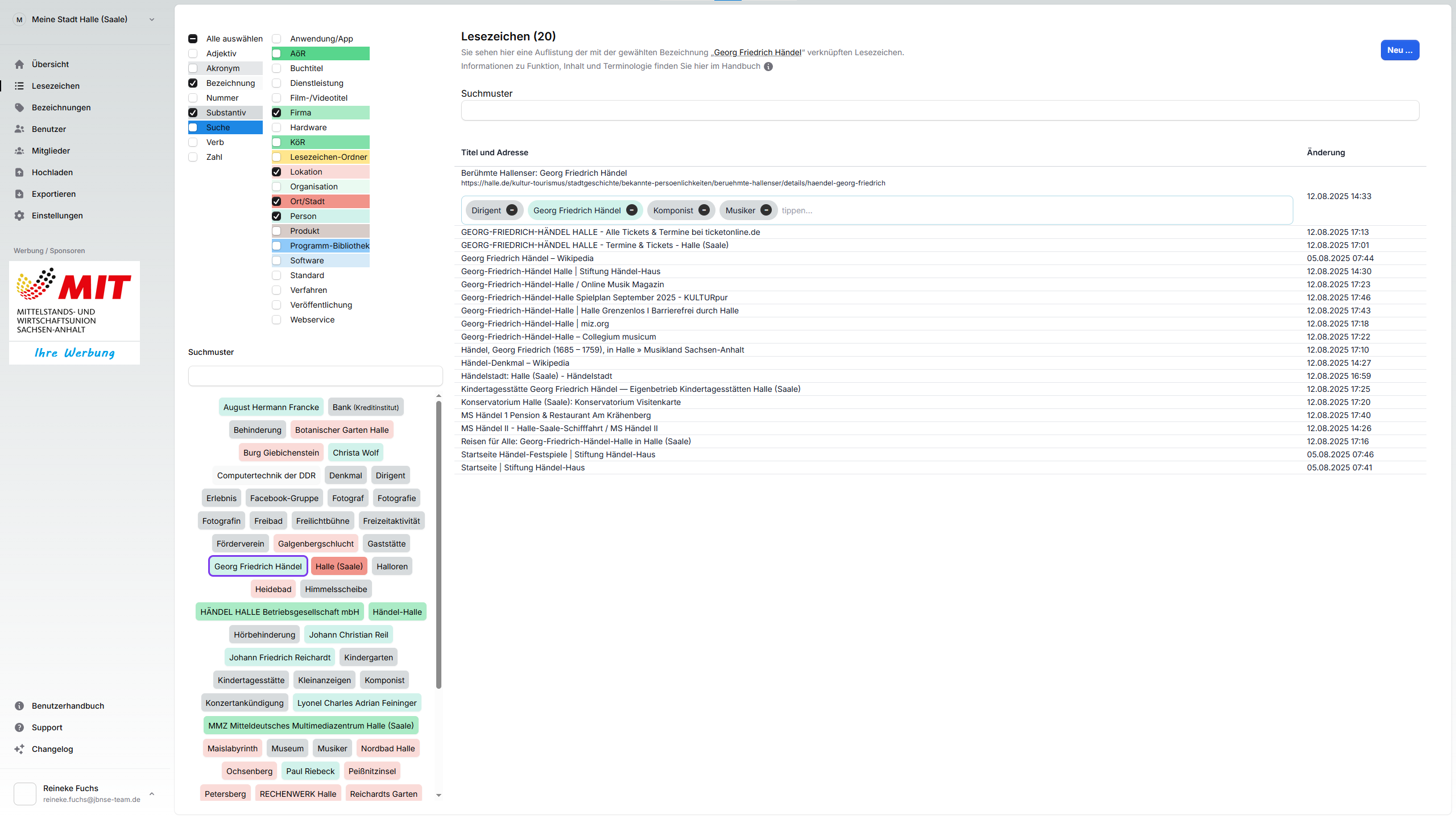
Task: Click the Hochladen upload icon
Action: 19,172
